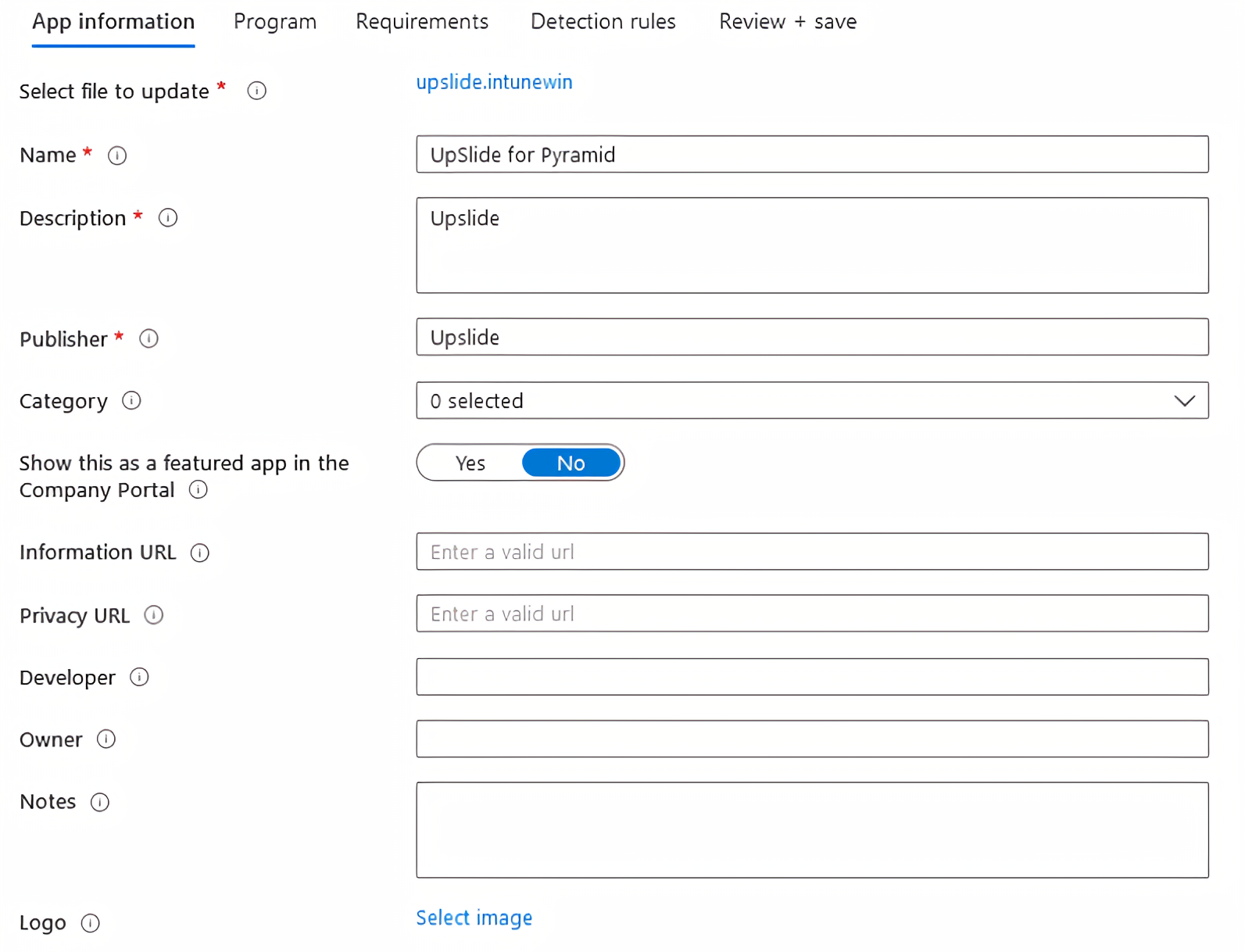Set featured app toggle to Yes
The image size is (1245, 952).
point(470,463)
